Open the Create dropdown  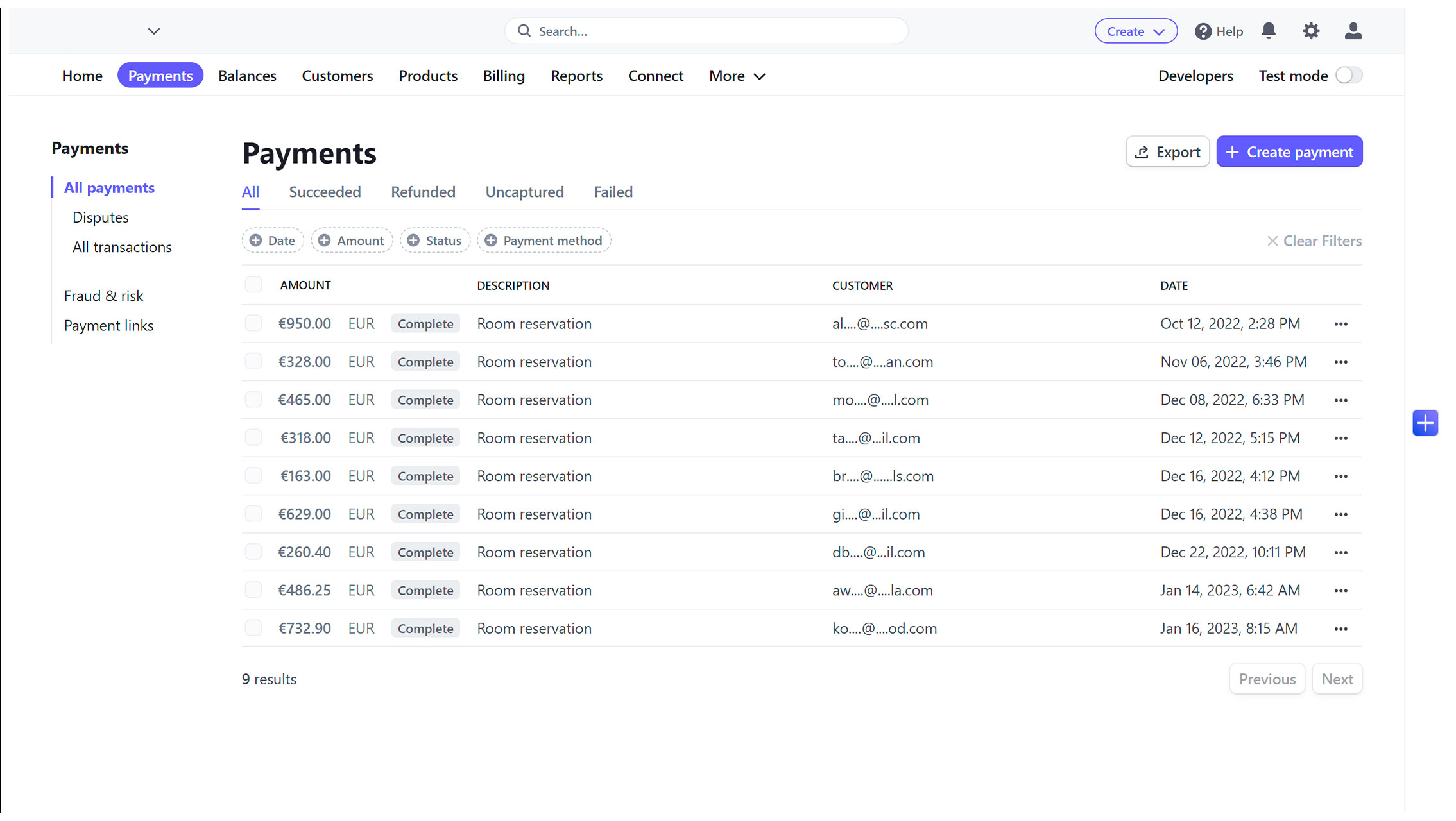[1136, 31]
